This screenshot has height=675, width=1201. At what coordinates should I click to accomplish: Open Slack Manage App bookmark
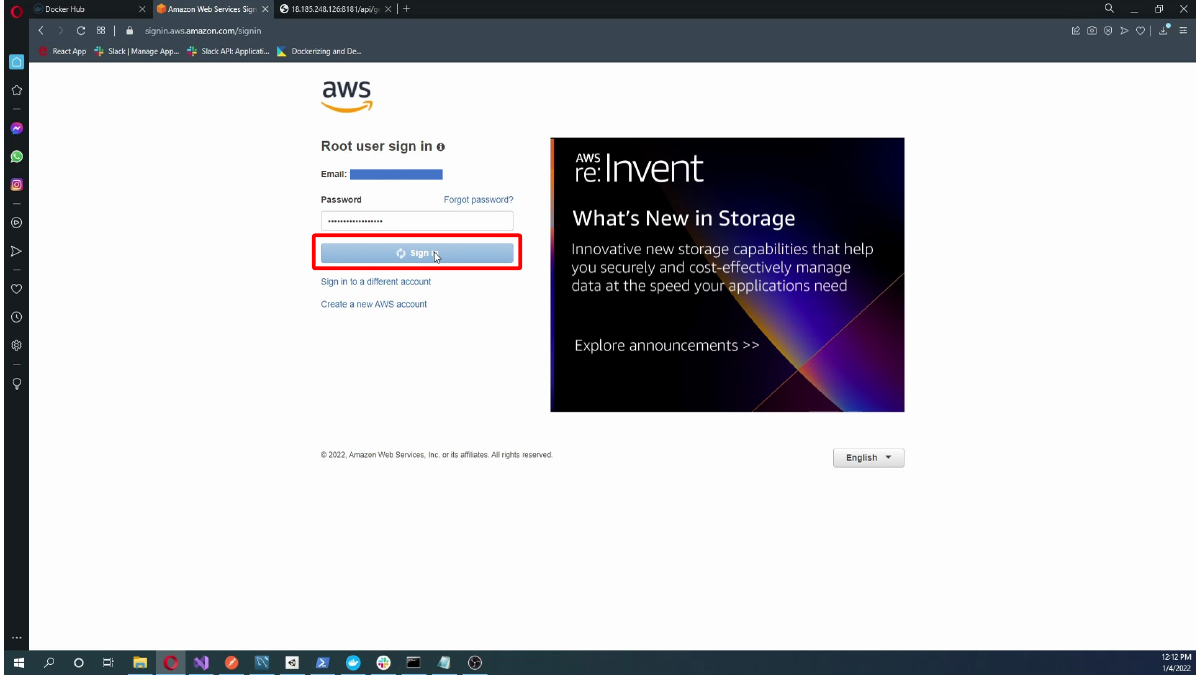137,51
